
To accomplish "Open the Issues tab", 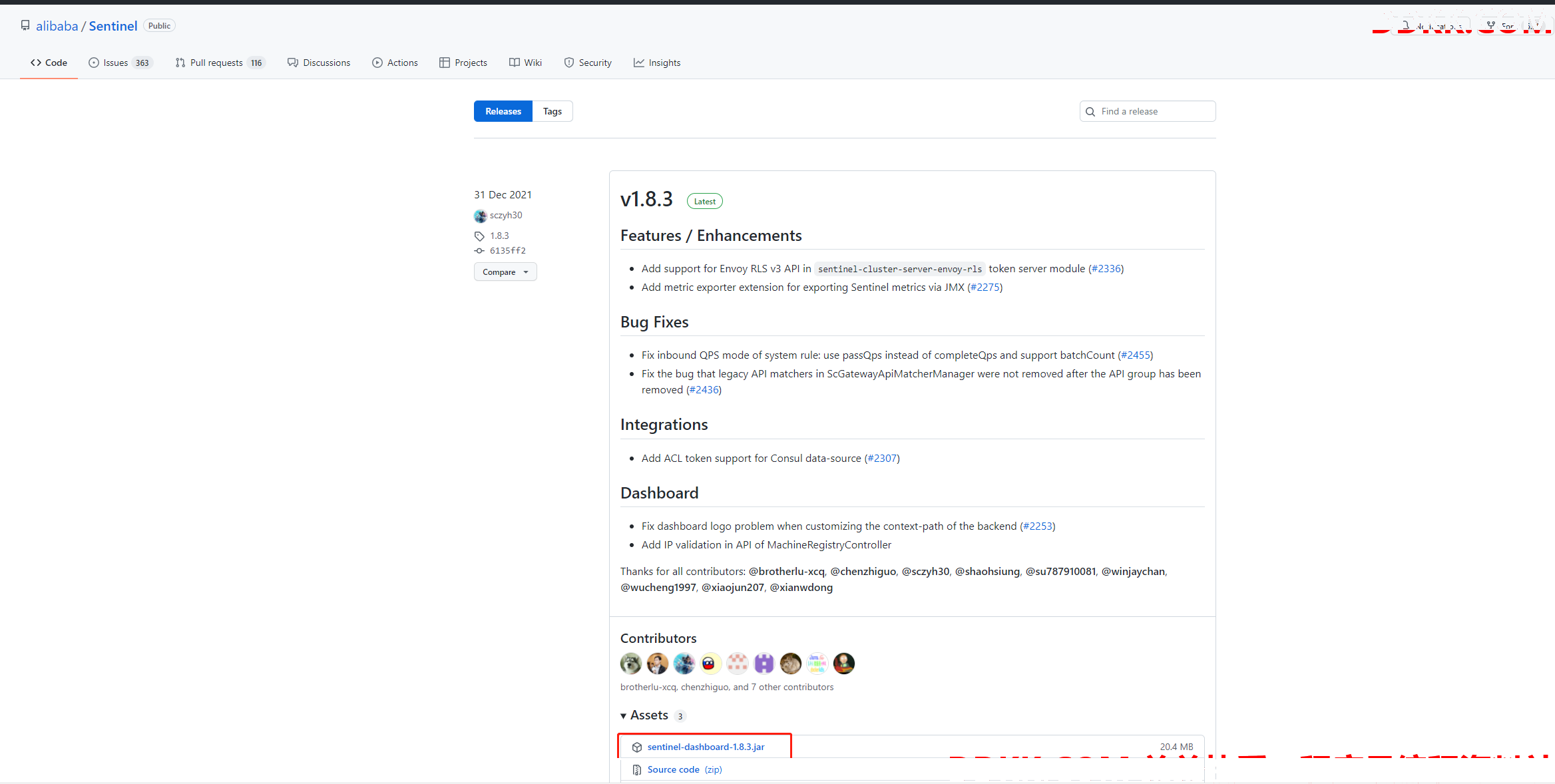I will (120, 63).
